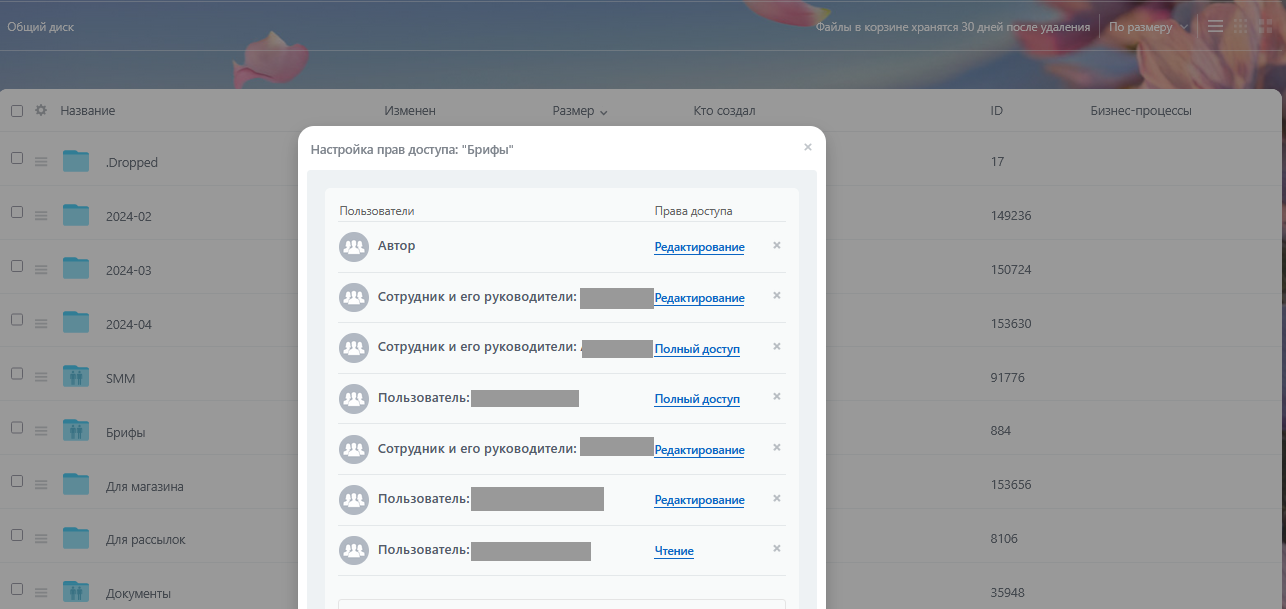This screenshot has width=1286, height=609.
Task: Open the Документы folder icon
Action: pos(76,592)
